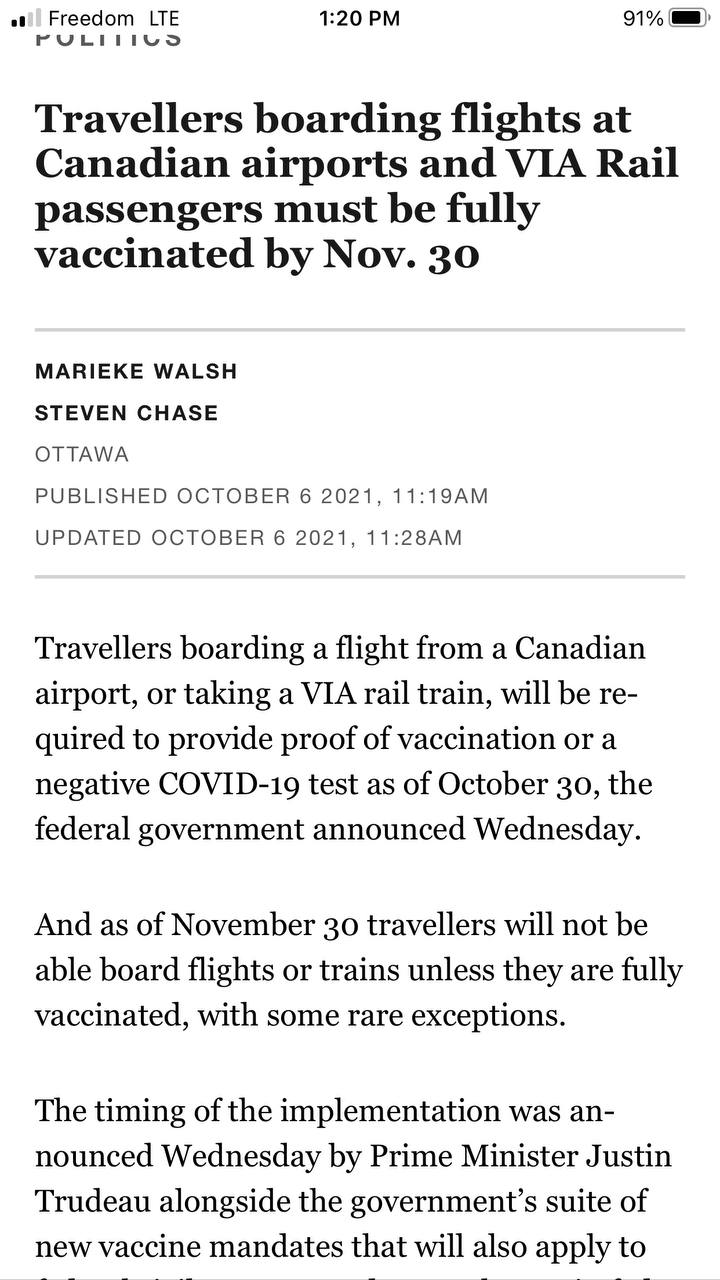Tap the paragraph mentioning Prime Minister Justin Trudeau

[354, 1180]
